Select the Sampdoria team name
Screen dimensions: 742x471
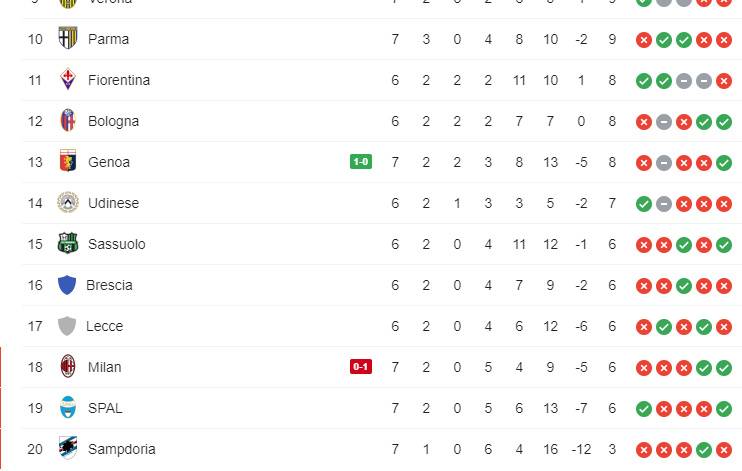point(122,449)
